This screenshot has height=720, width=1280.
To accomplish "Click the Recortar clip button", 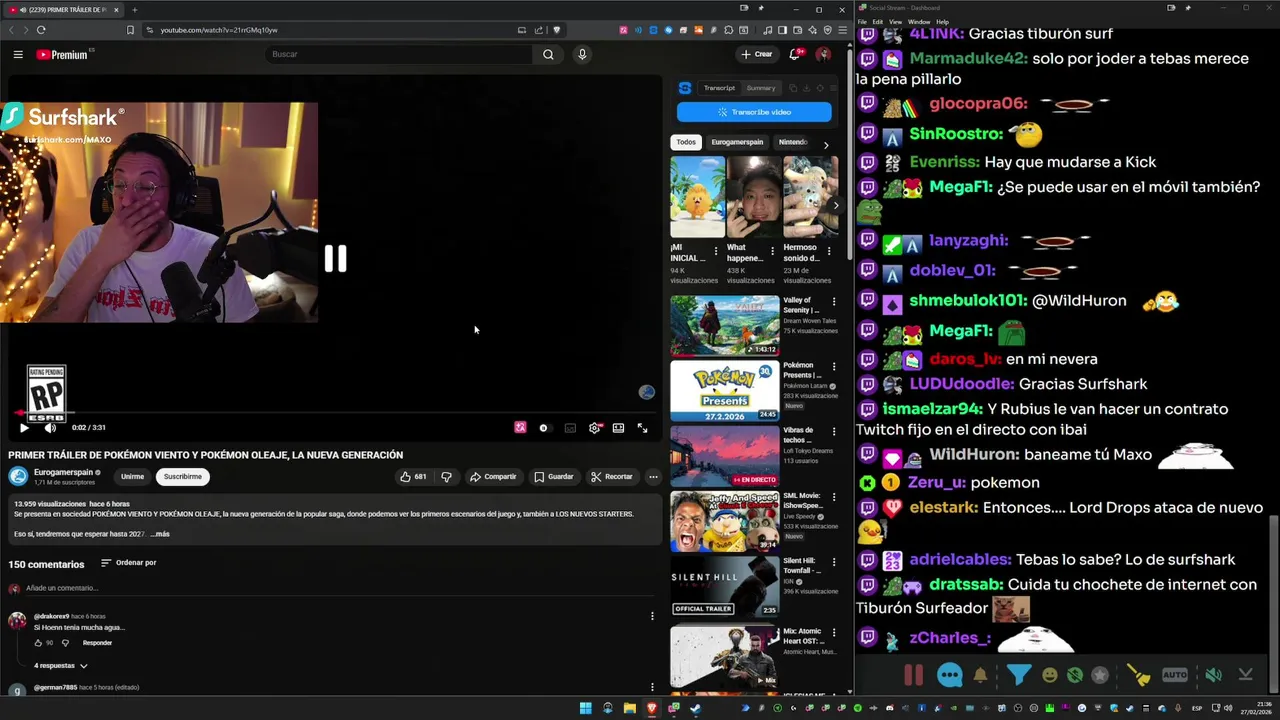I will click(611, 477).
